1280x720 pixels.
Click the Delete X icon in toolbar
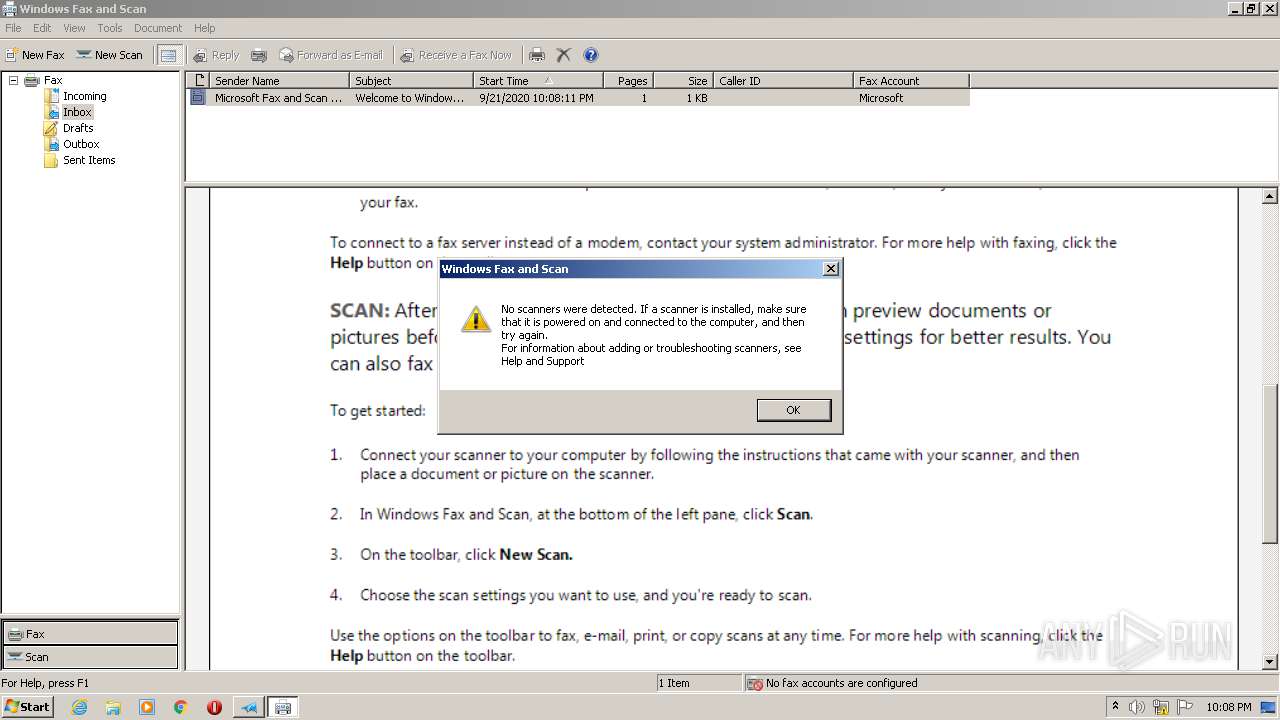pyautogui.click(x=564, y=55)
